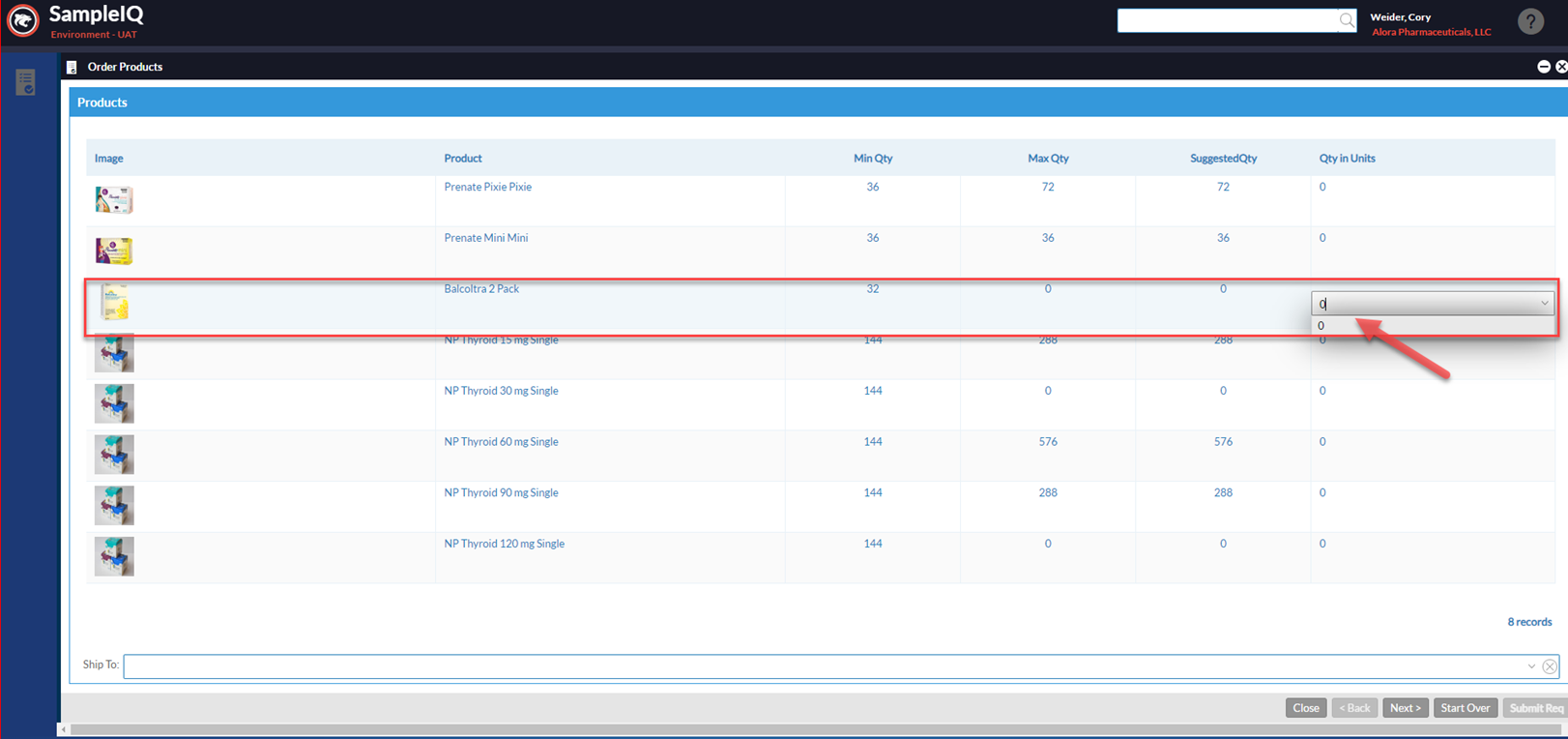Open the Prenate Pixie Pixie product image

pos(114,199)
